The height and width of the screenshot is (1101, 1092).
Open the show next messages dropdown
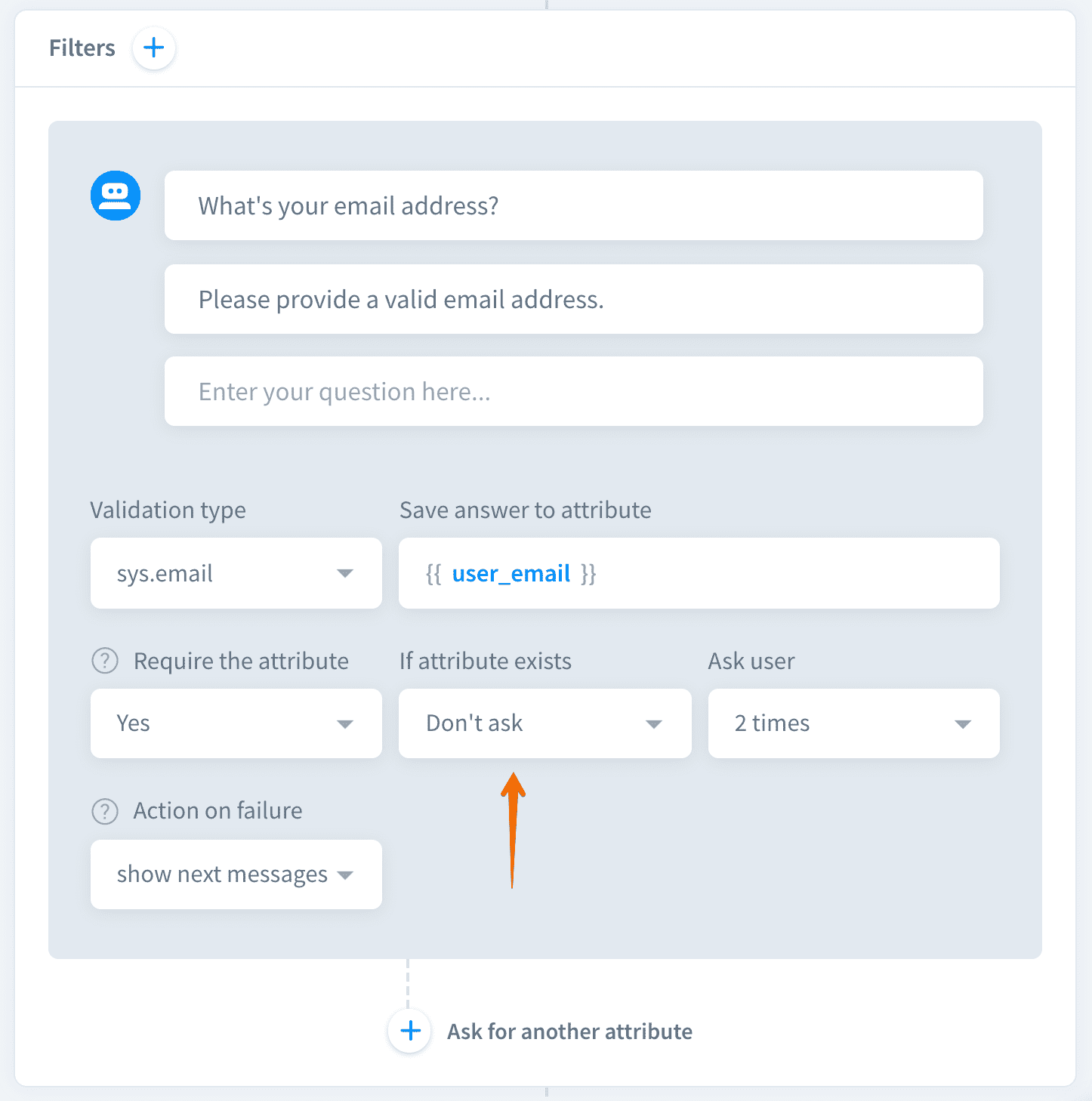[x=236, y=874]
